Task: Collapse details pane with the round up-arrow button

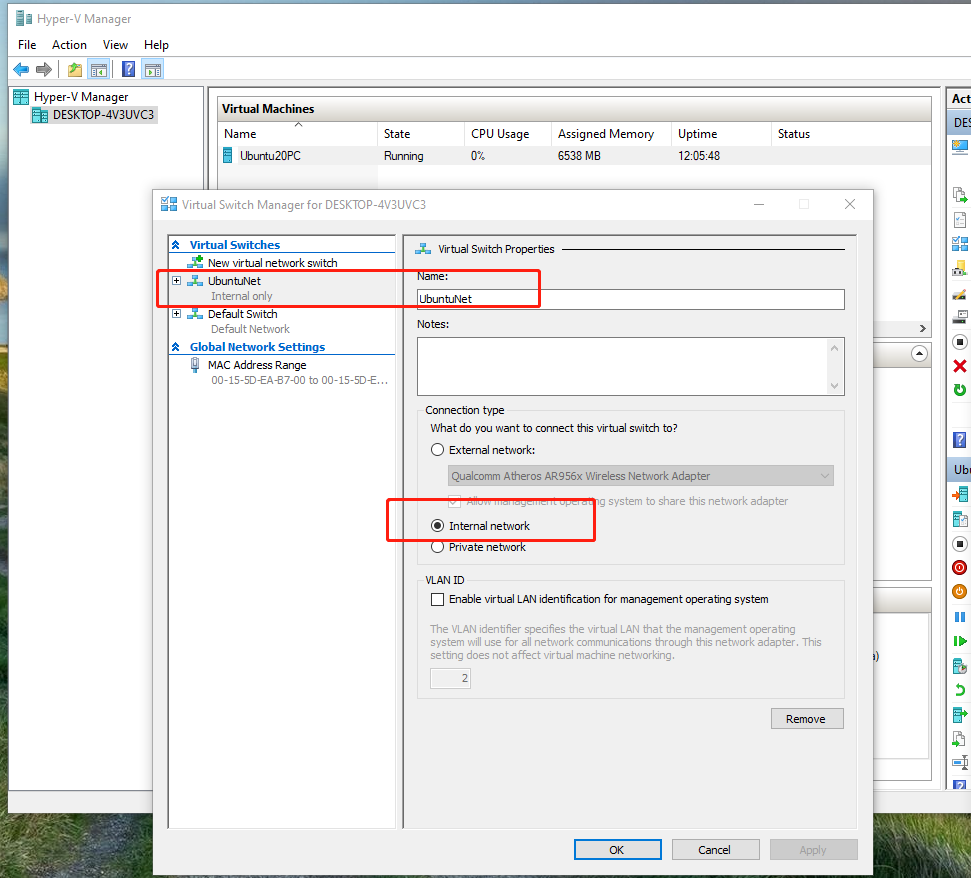Action: tap(919, 354)
